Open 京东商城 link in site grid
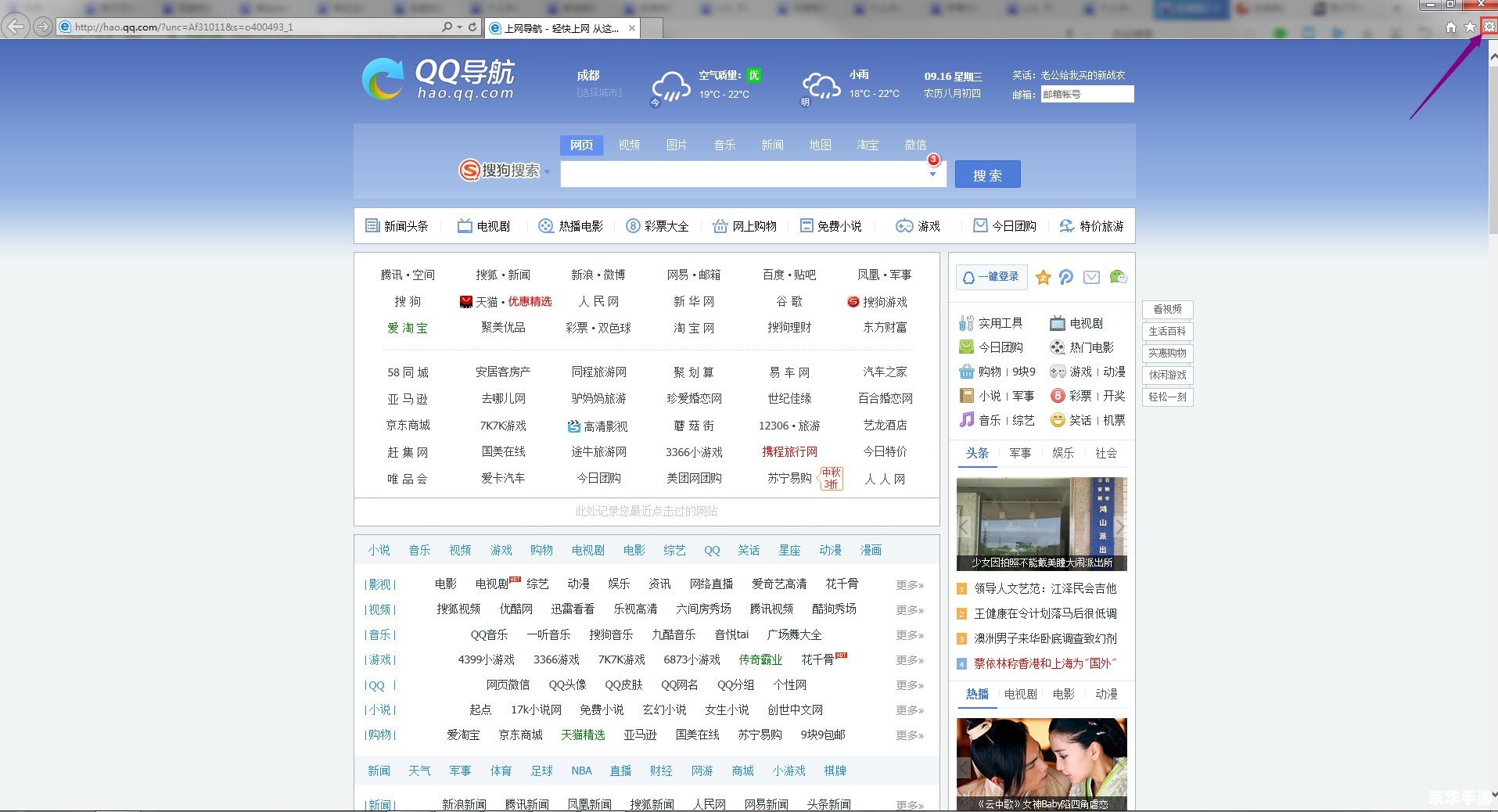Image resolution: width=1498 pixels, height=812 pixels. click(x=408, y=426)
